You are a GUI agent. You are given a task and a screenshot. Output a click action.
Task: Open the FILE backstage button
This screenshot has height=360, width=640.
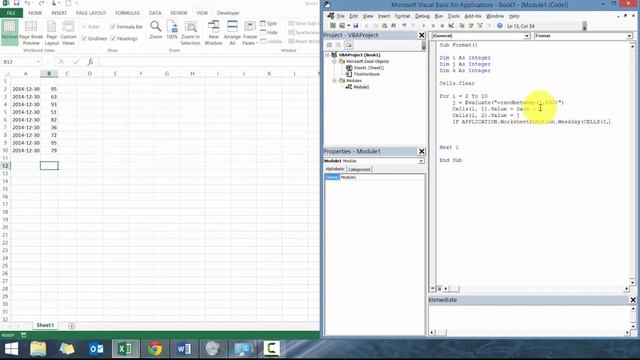coord(11,13)
